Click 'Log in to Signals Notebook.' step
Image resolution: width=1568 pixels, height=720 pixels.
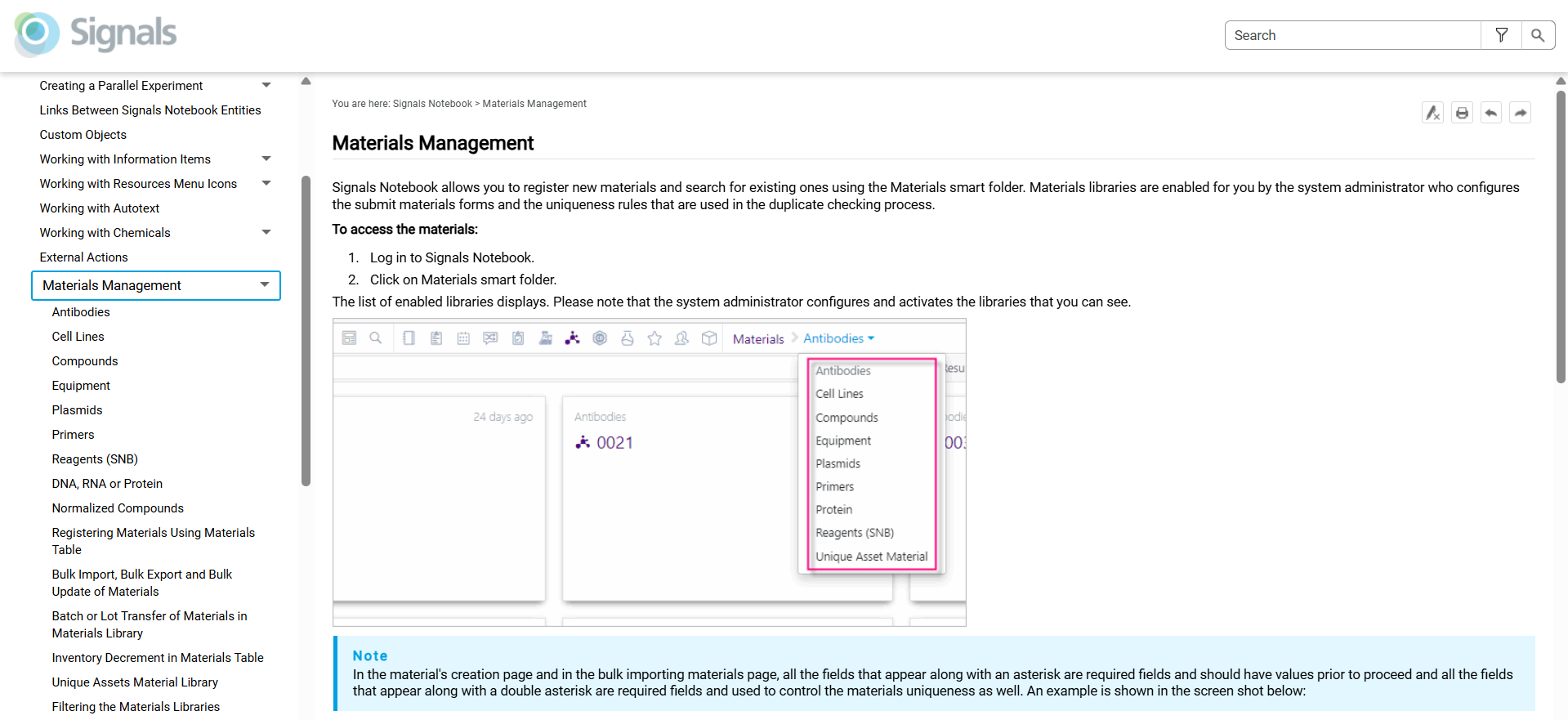pos(452,257)
